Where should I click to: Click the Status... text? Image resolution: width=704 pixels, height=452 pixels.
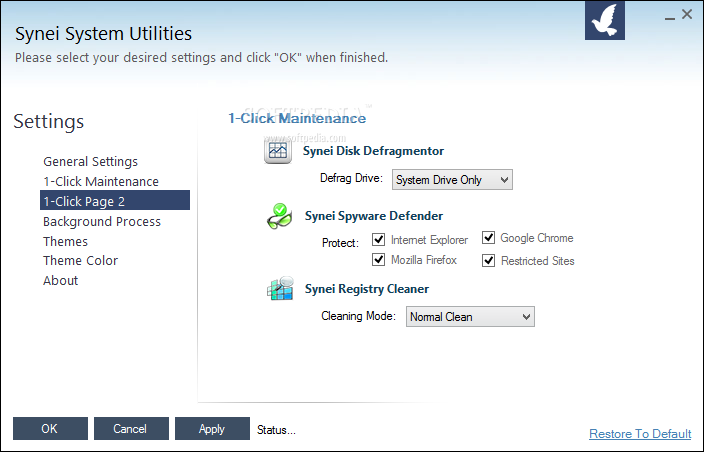(276, 430)
